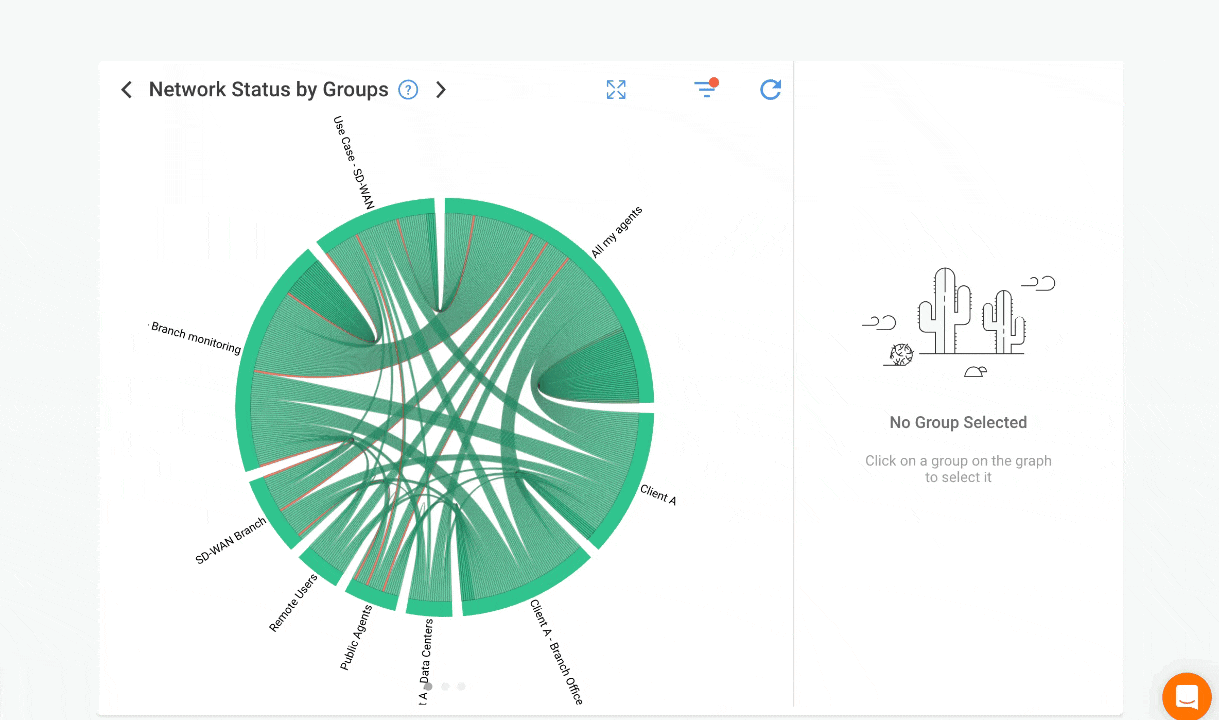Click the filter icon with red notification dot
The image size is (1219, 720).
click(706, 89)
